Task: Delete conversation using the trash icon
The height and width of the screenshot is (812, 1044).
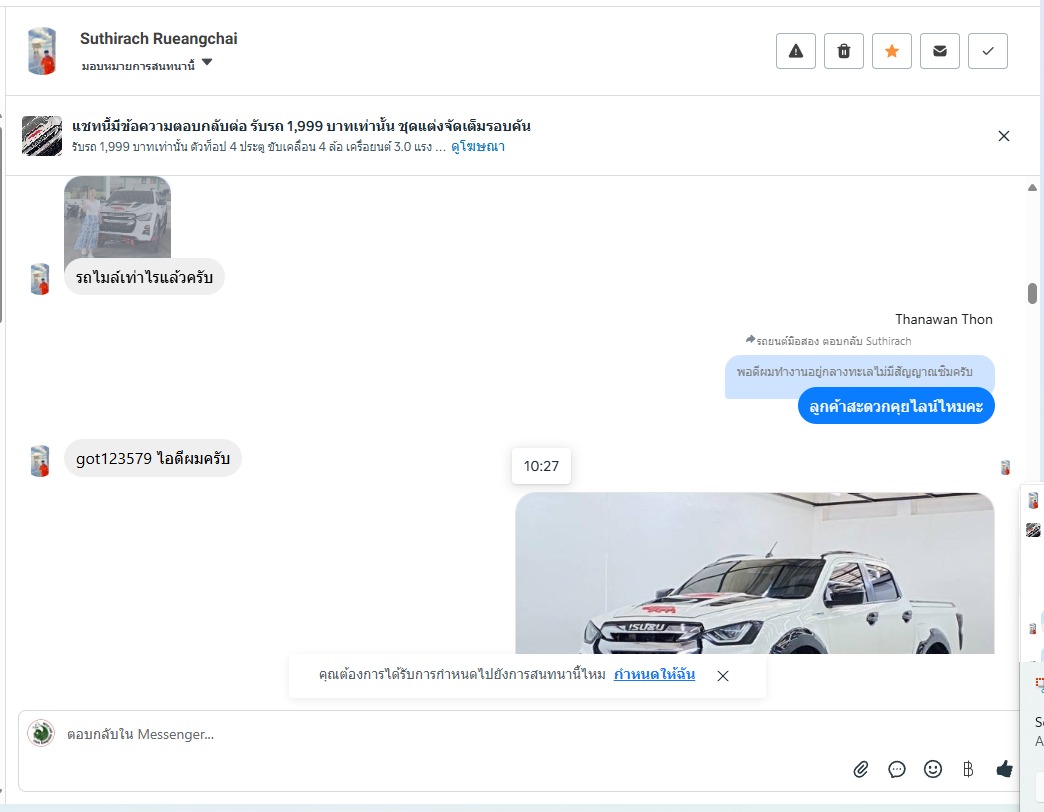Action: tap(844, 51)
